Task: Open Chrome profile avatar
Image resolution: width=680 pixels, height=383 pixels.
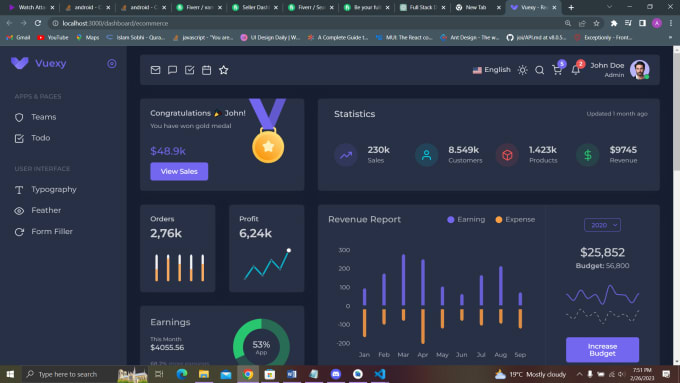Action: click(657, 23)
